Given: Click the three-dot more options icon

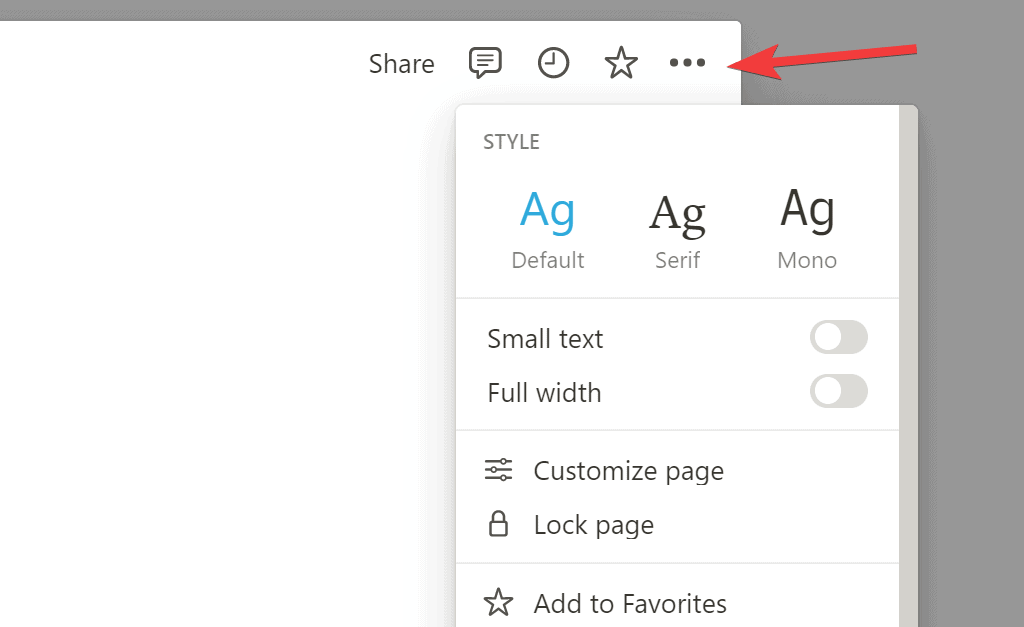Looking at the screenshot, I should click(687, 63).
